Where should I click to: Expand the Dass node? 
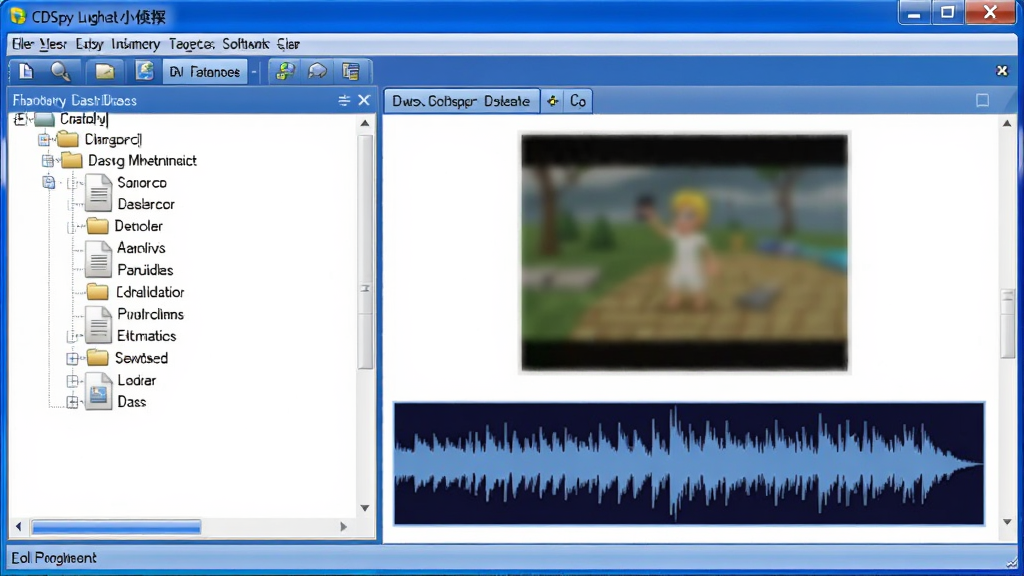click(72, 402)
